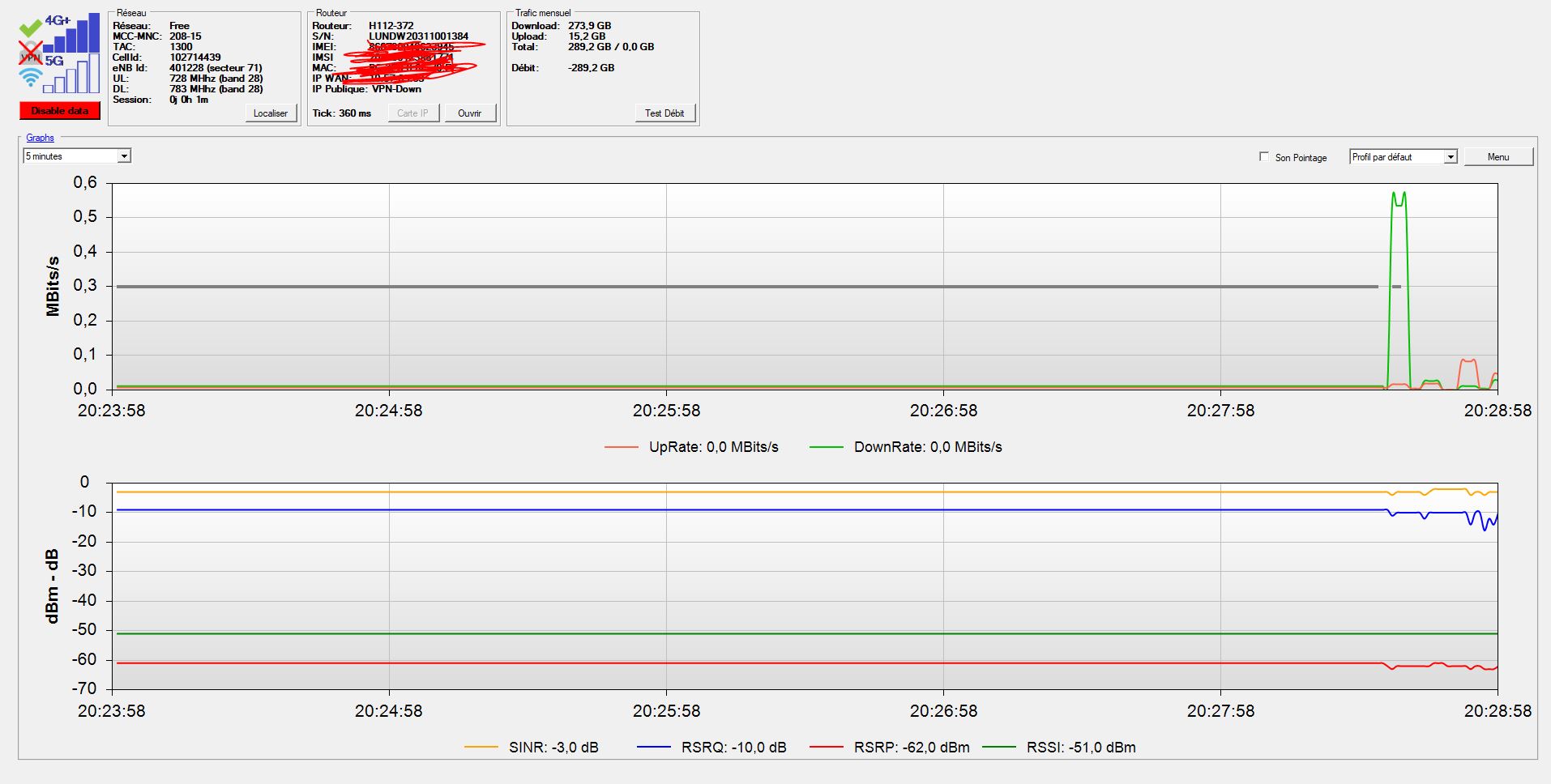Screen dimensions: 1551x784
Task: Click the DownRate legend color line
Action: [x=827, y=447]
